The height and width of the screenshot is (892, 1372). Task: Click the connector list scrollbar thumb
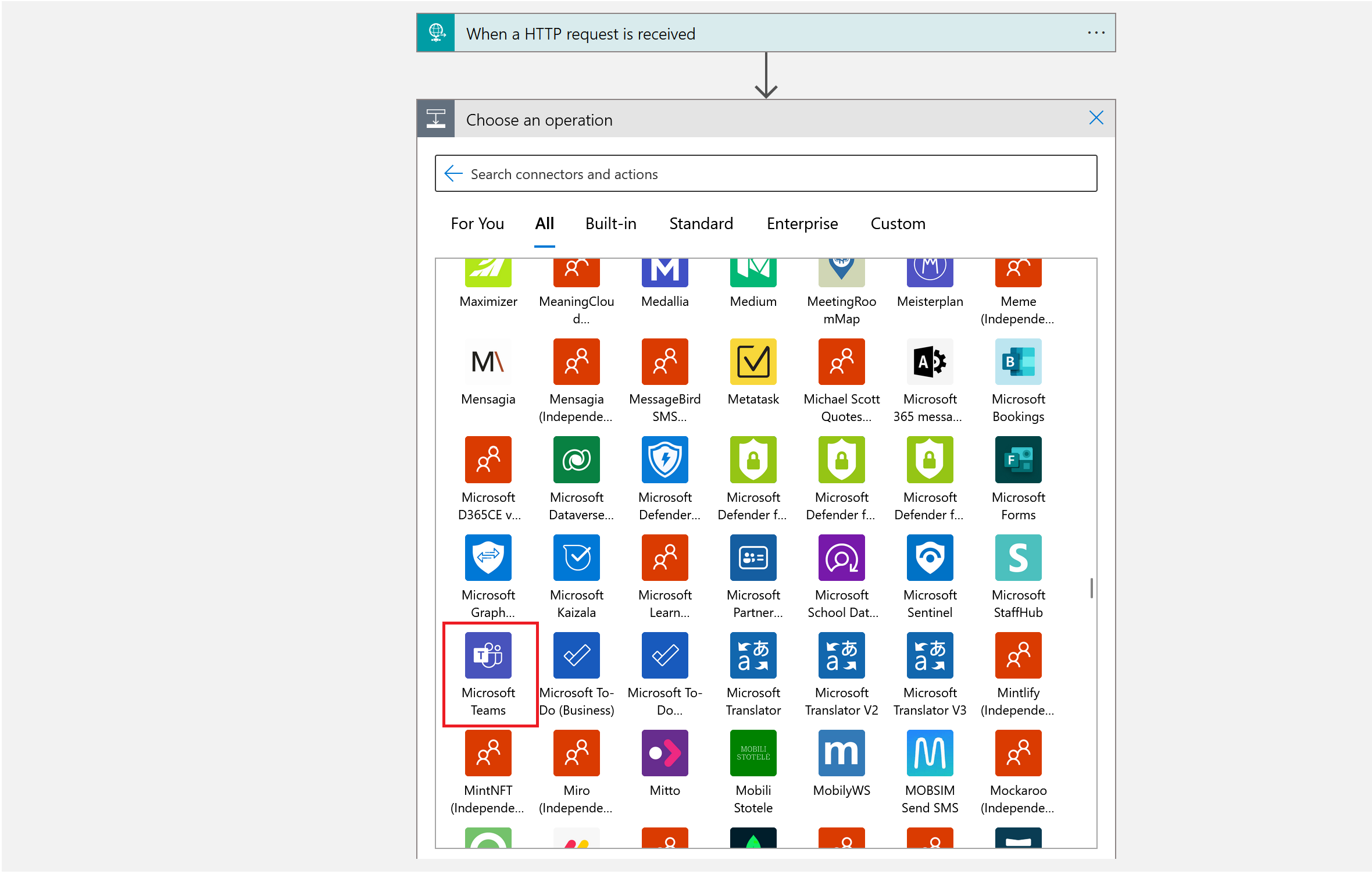coord(1091,588)
